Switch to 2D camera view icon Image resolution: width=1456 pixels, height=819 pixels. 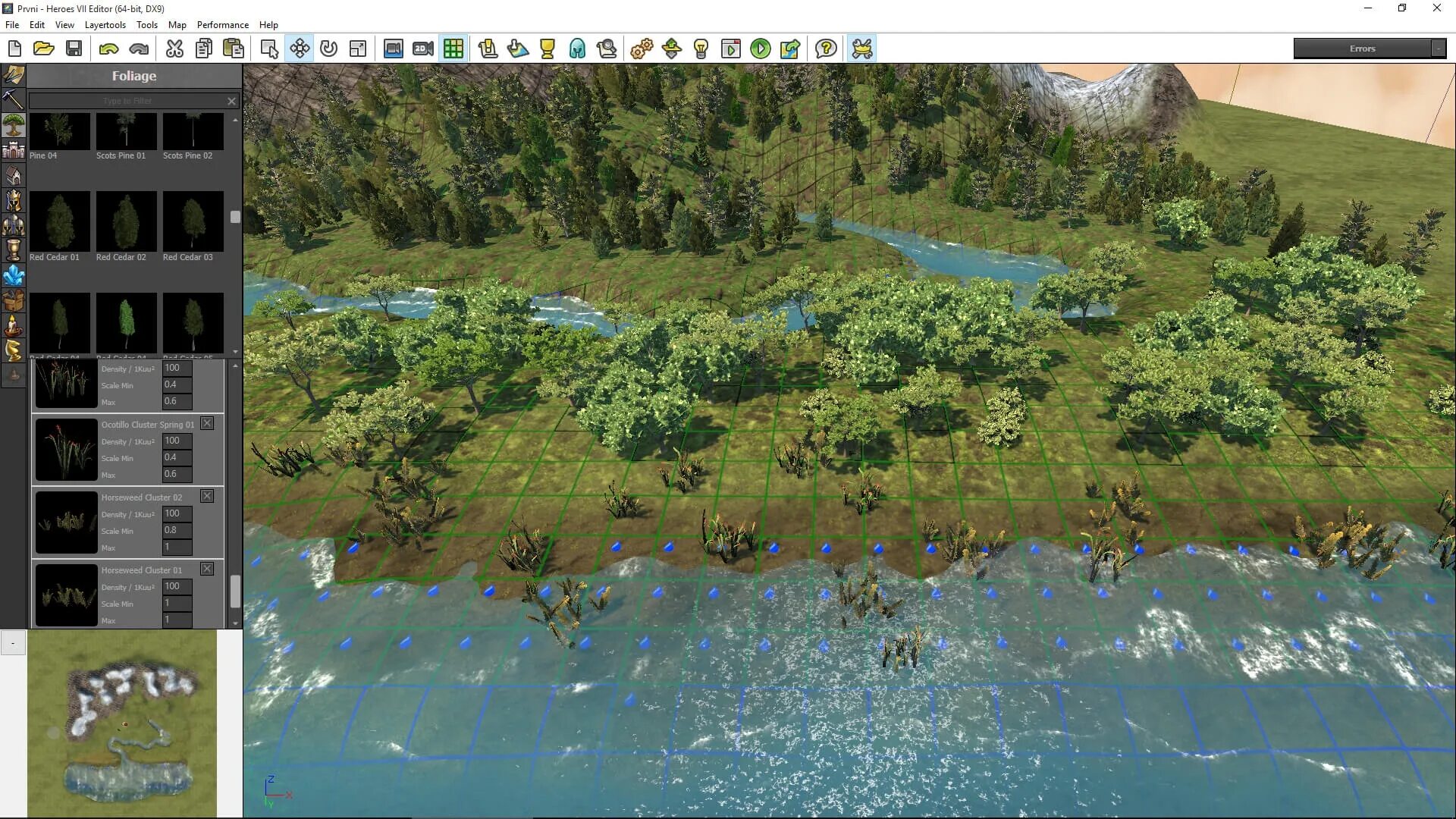point(423,49)
